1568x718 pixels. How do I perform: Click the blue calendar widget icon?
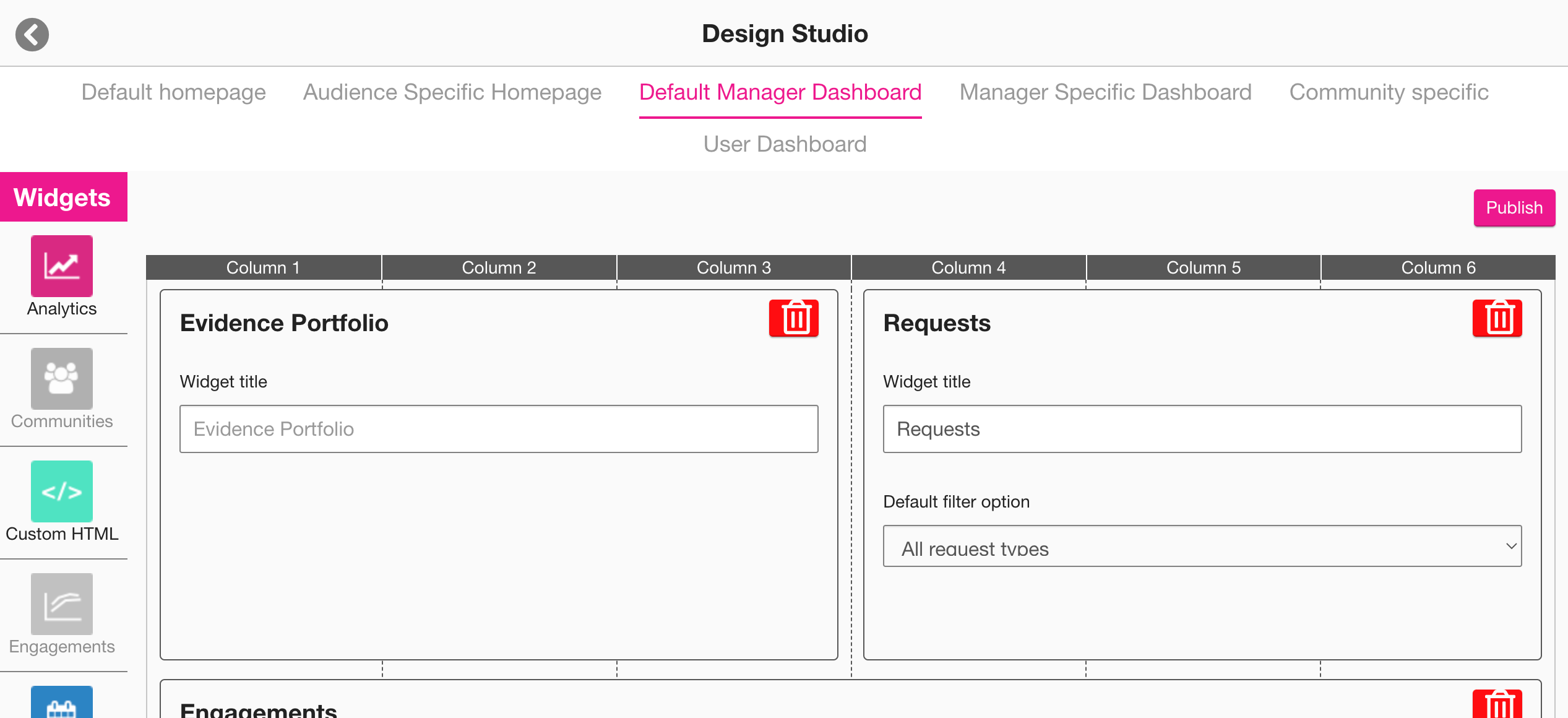tap(62, 703)
